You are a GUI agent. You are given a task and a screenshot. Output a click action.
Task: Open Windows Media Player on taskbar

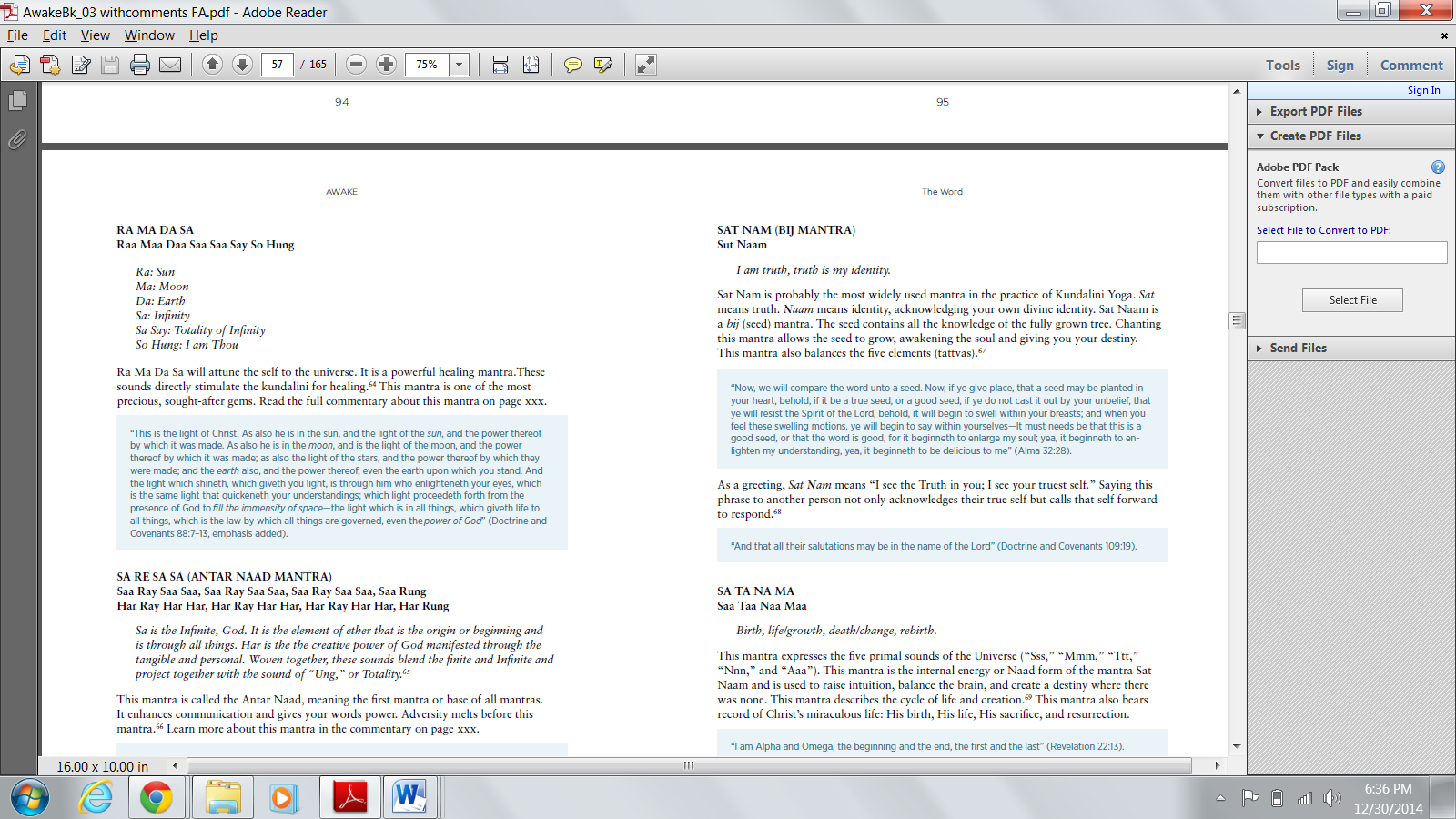(283, 797)
